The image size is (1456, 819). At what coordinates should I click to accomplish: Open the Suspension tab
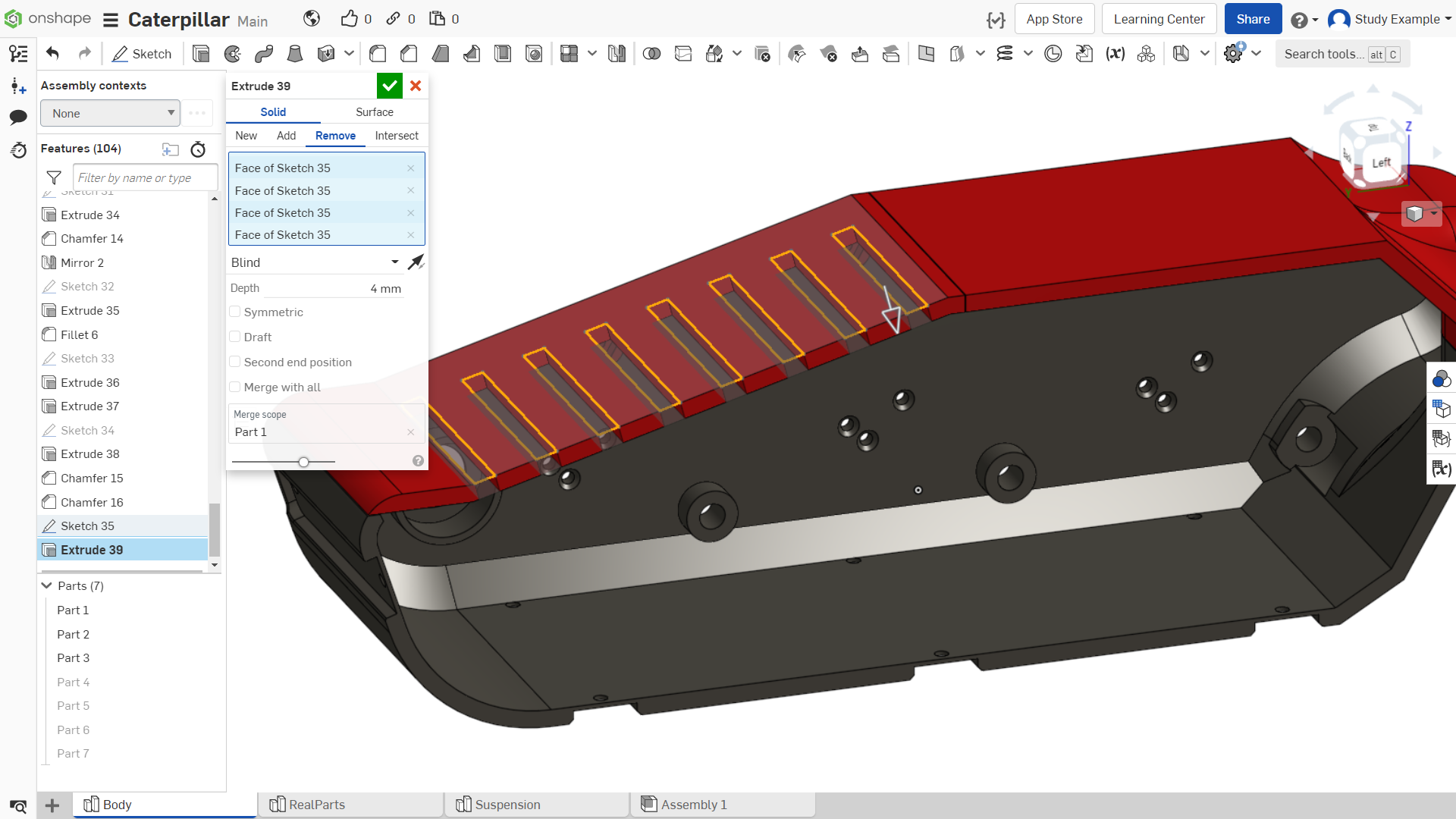536,805
